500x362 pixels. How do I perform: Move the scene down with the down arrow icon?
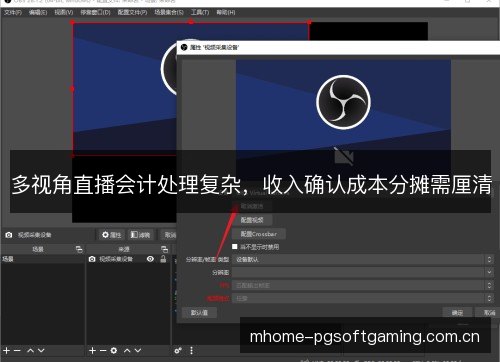tap(41, 351)
